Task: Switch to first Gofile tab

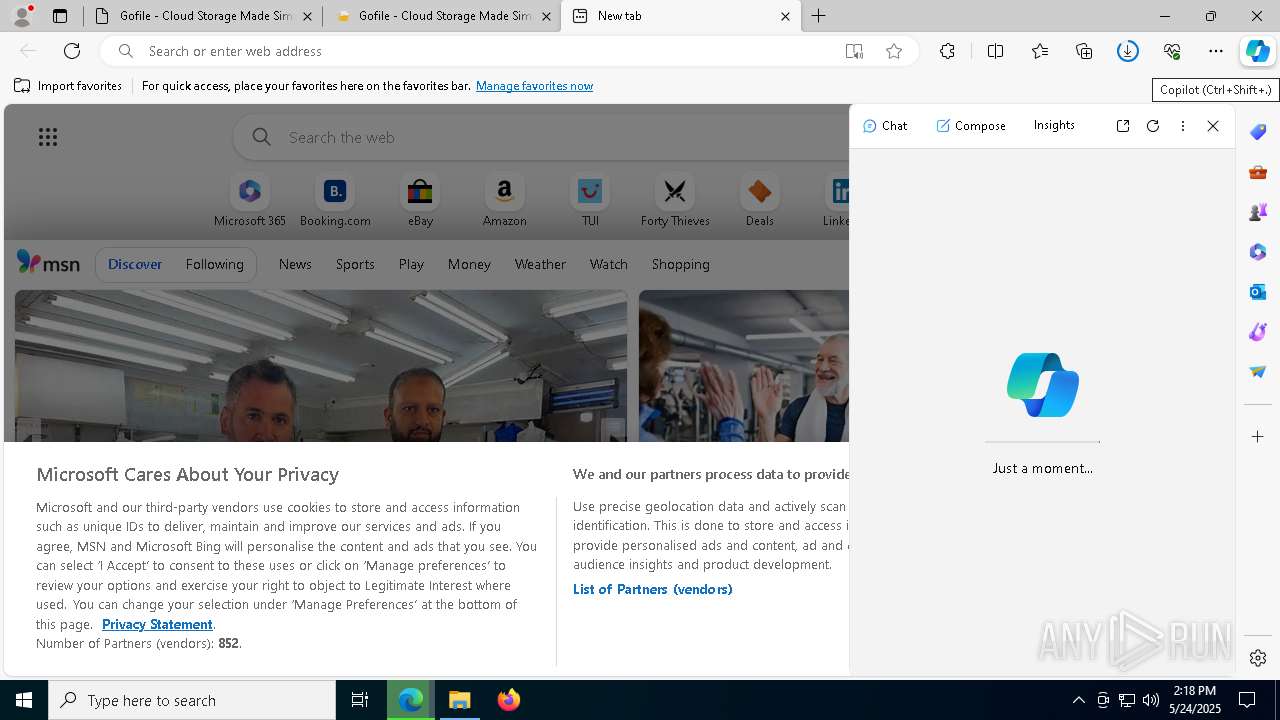Action: (203, 16)
